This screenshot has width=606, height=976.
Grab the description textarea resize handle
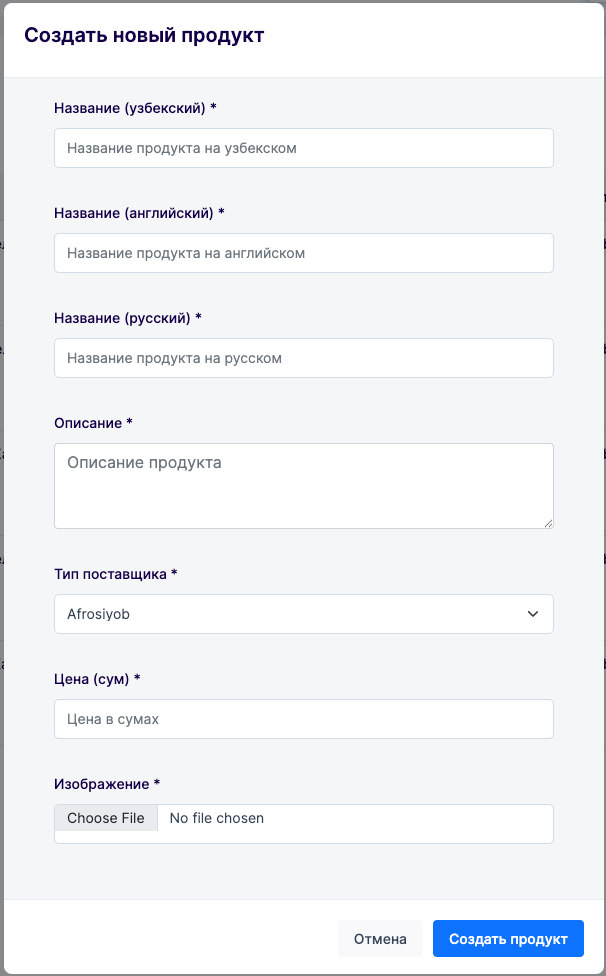click(548, 523)
